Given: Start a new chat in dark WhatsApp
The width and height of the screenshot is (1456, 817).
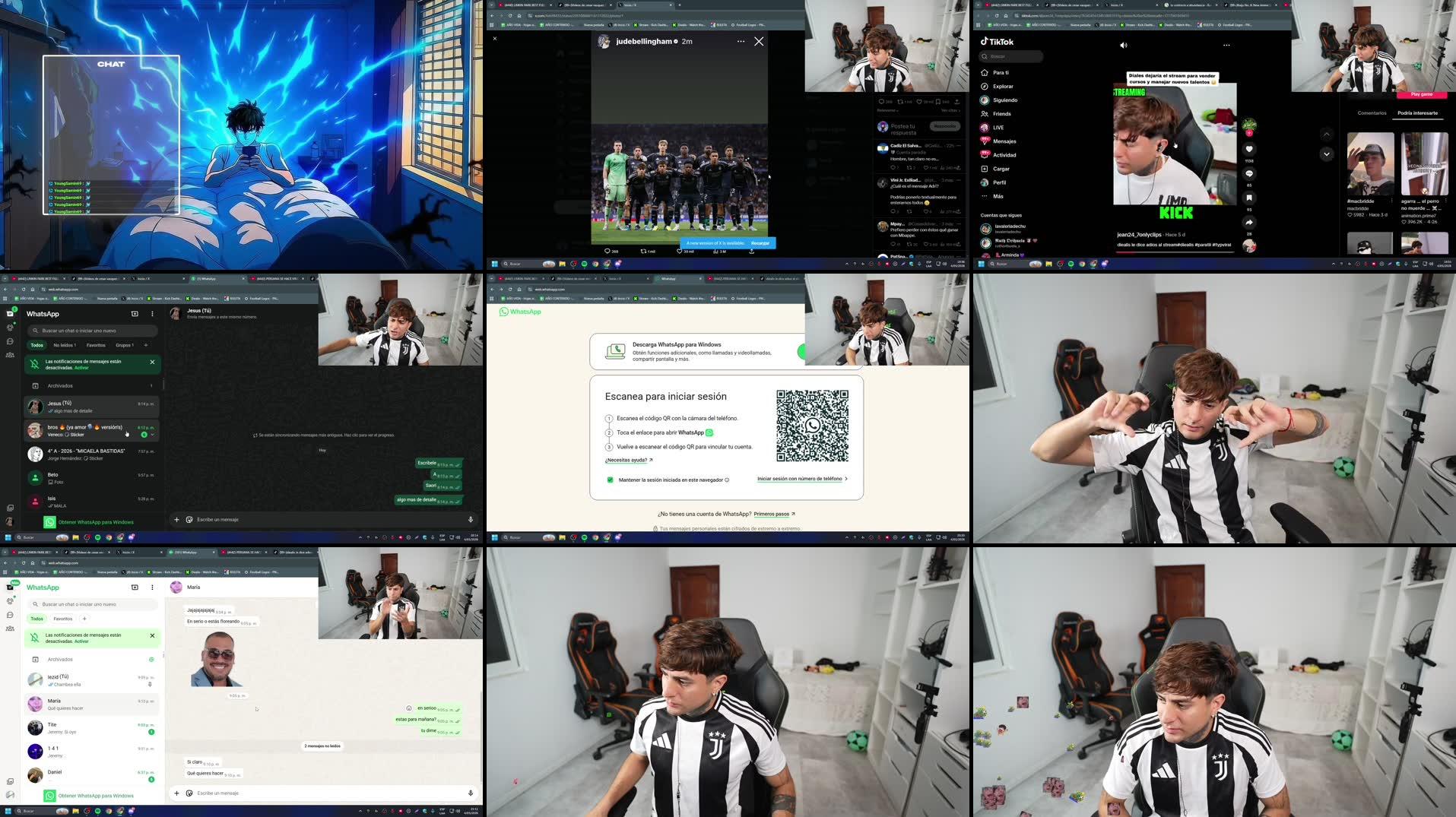Looking at the screenshot, I should (x=135, y=313).
